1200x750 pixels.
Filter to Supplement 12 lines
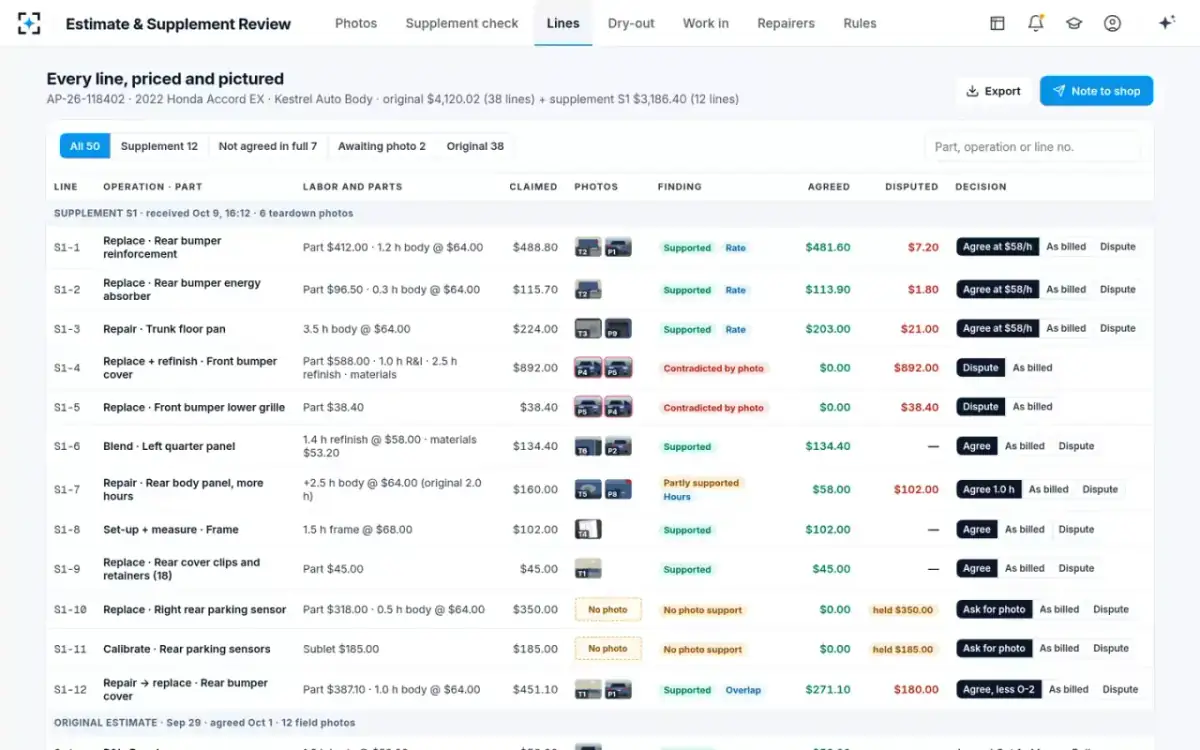click(x=159, y=146)
